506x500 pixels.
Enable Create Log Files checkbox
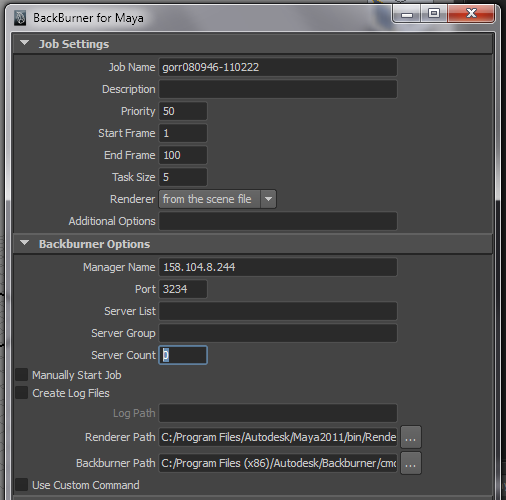coord(22,393)
